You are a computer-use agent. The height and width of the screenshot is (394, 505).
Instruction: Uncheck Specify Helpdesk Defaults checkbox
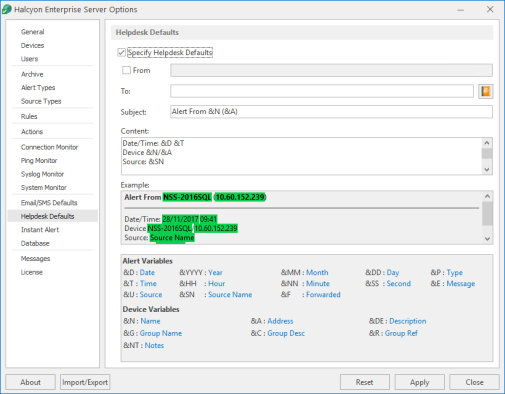tap(121, 53)
